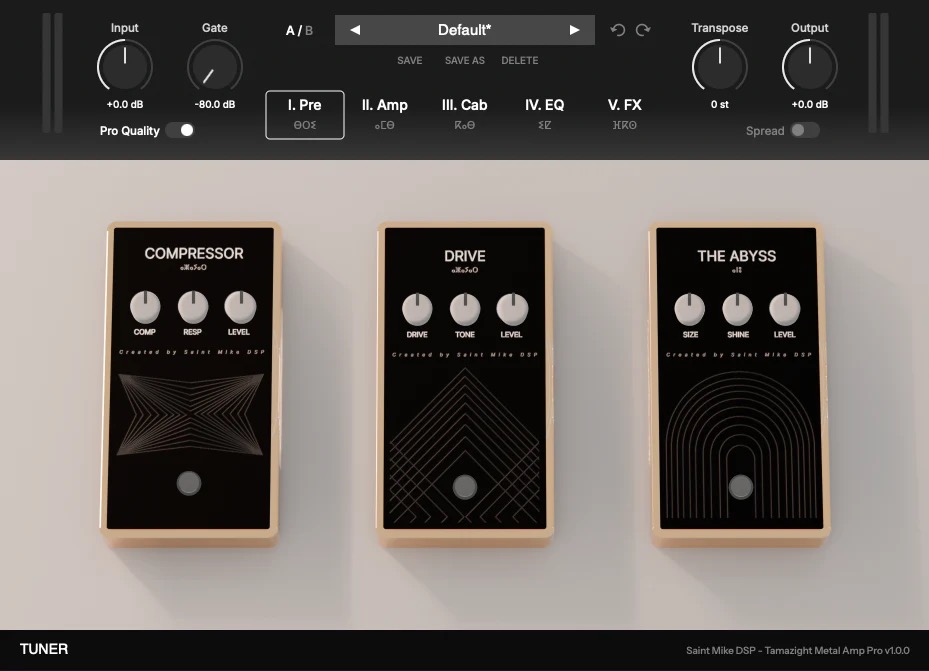Switch the A / B comparison

[299, 31]
